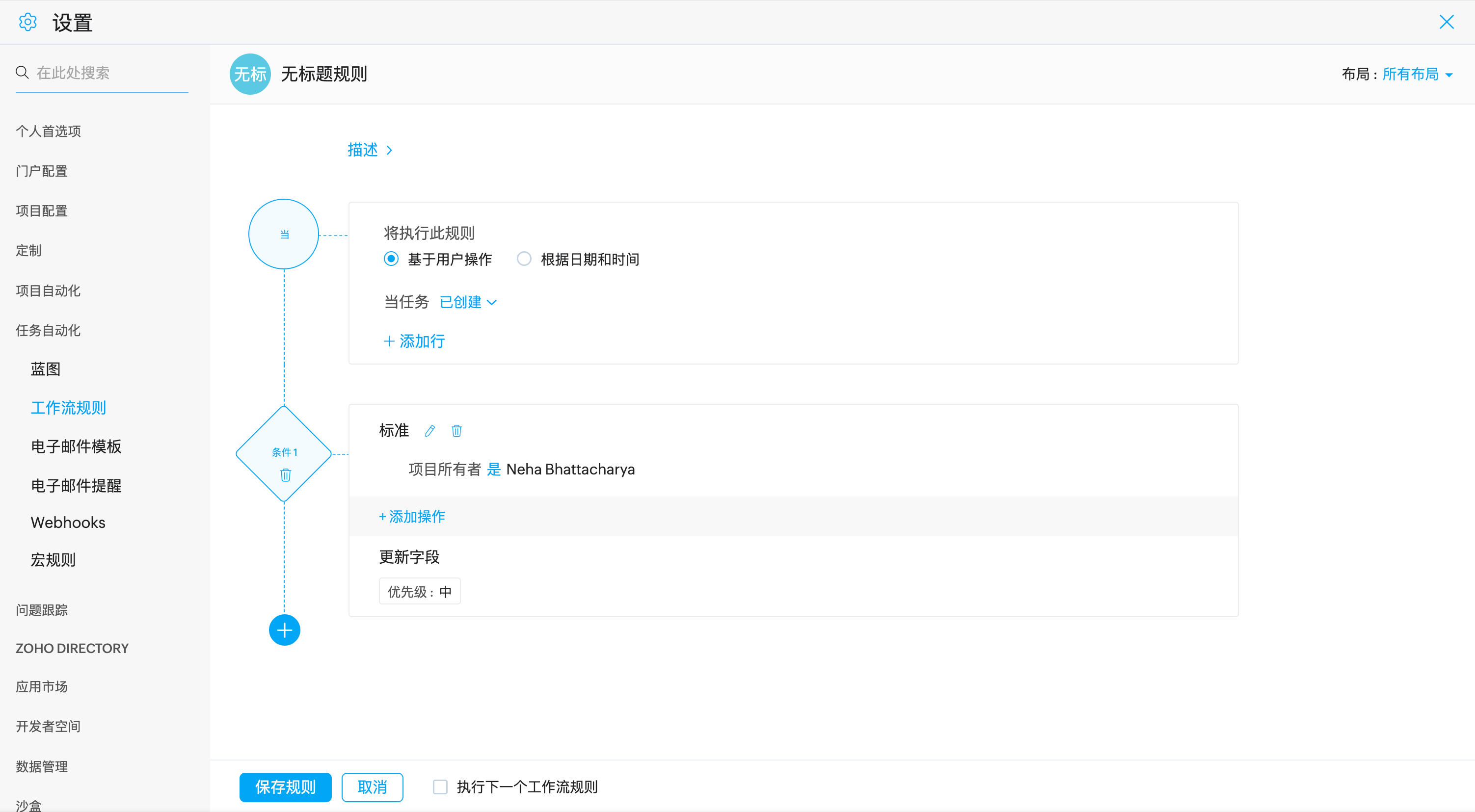
Task: Click the search magnifier icon
Action: point(22,73)
